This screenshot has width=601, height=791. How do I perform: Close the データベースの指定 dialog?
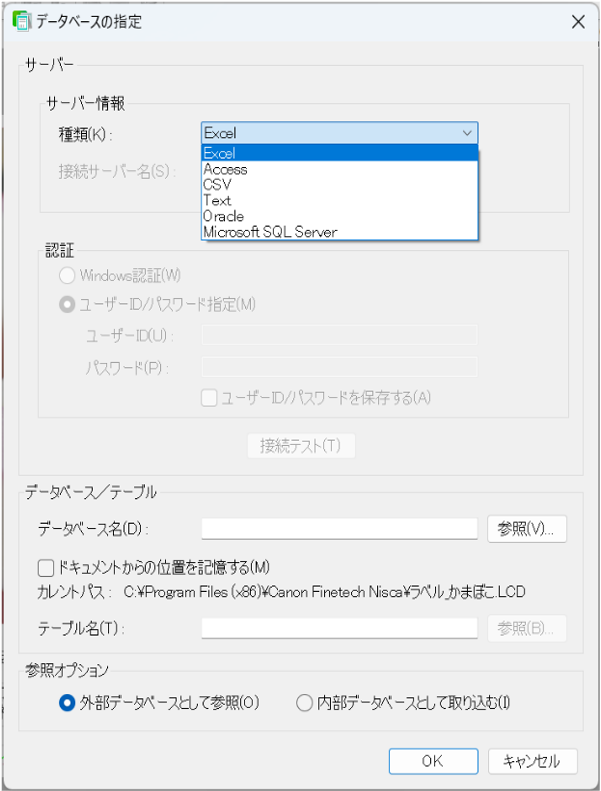coord(577,21)
